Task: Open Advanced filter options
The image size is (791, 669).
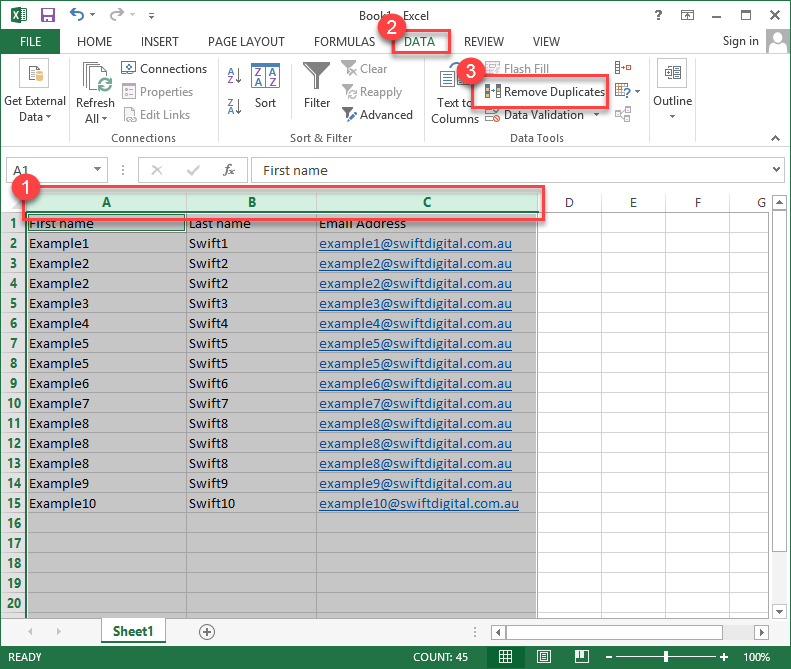Action: [377, 115]
